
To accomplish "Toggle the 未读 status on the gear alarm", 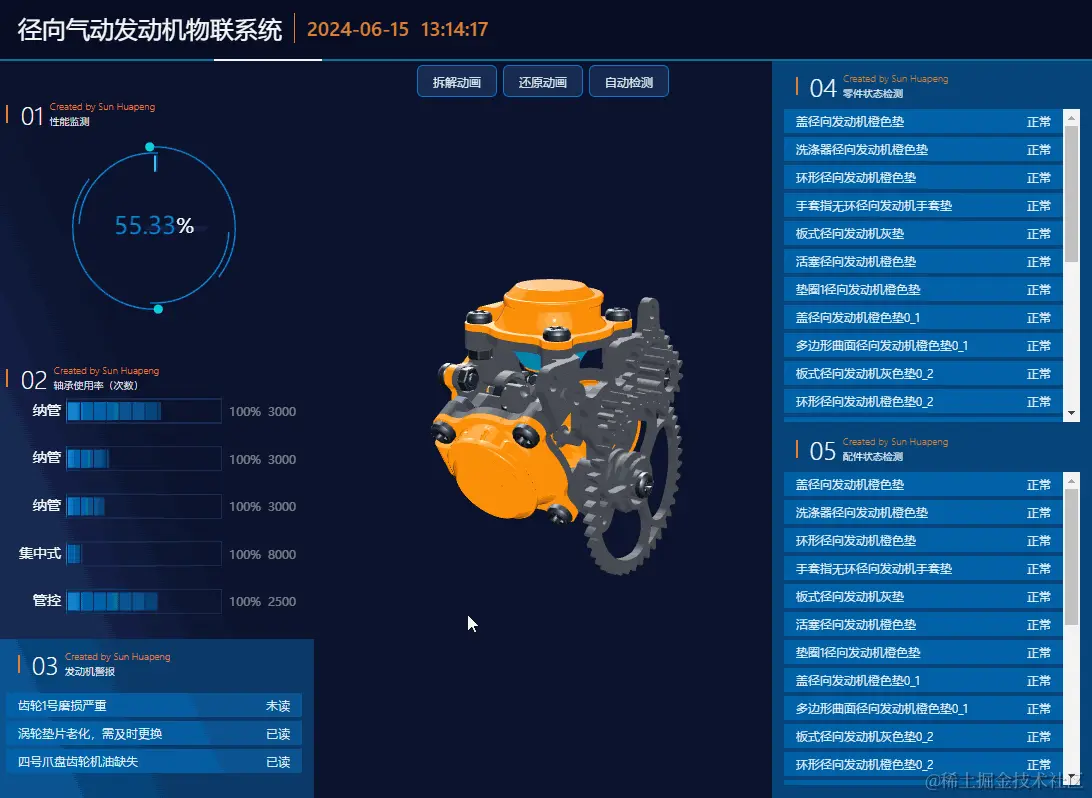I will [277, 706].
